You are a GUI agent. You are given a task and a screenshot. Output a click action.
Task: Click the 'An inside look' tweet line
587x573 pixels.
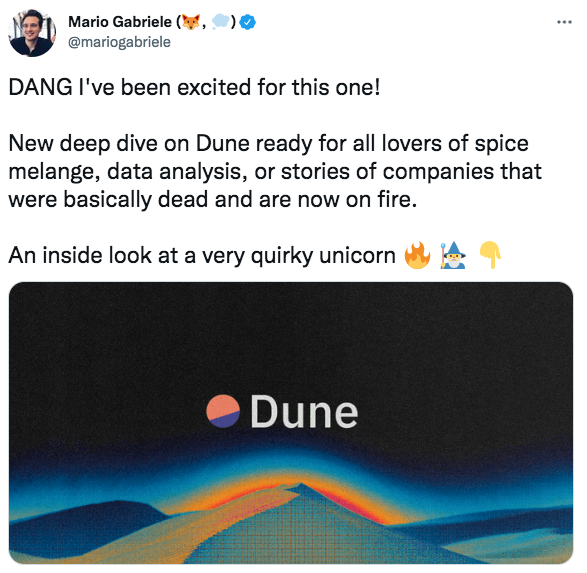coord(202,256)
